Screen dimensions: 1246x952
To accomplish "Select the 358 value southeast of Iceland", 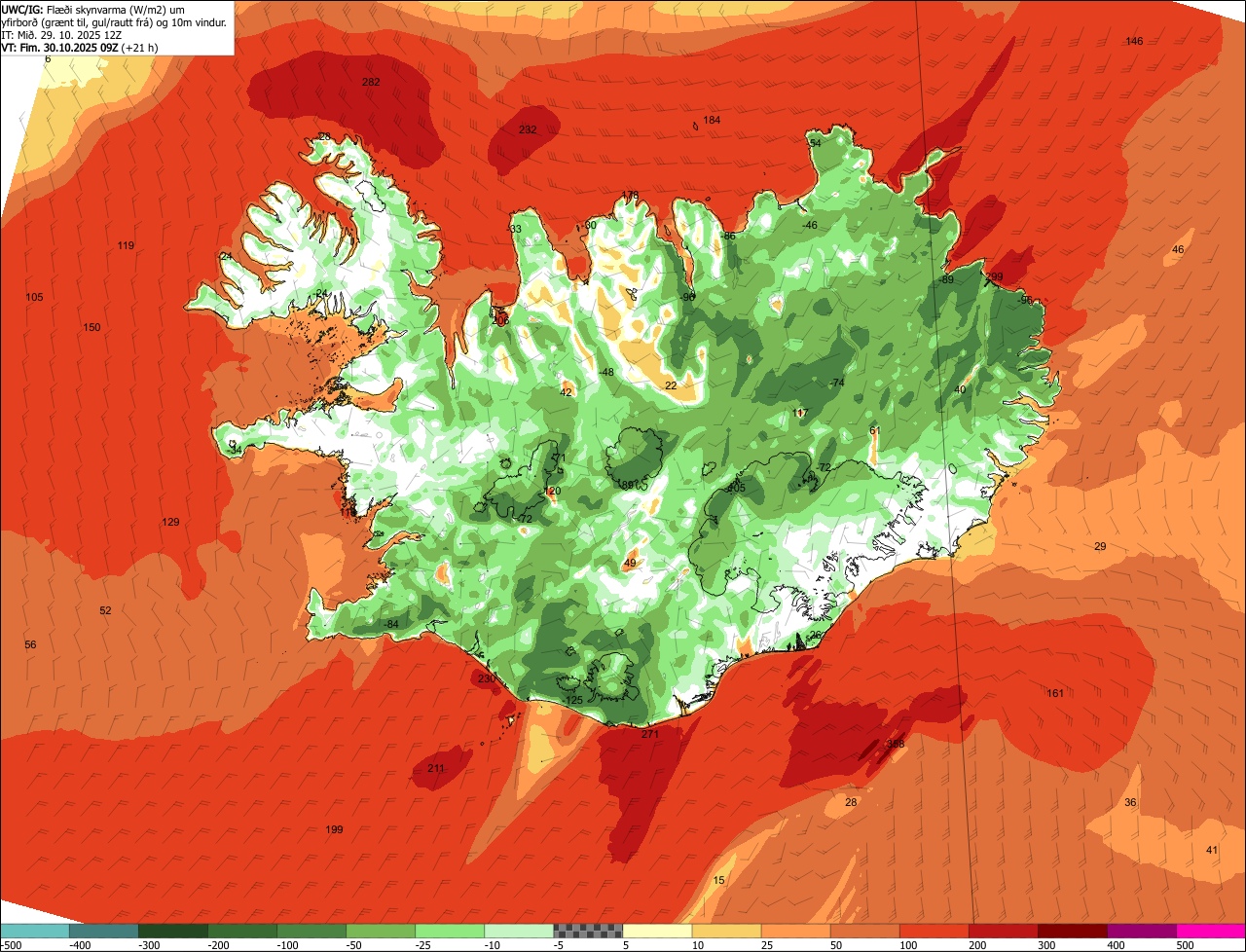I will [x=896, y=744].
